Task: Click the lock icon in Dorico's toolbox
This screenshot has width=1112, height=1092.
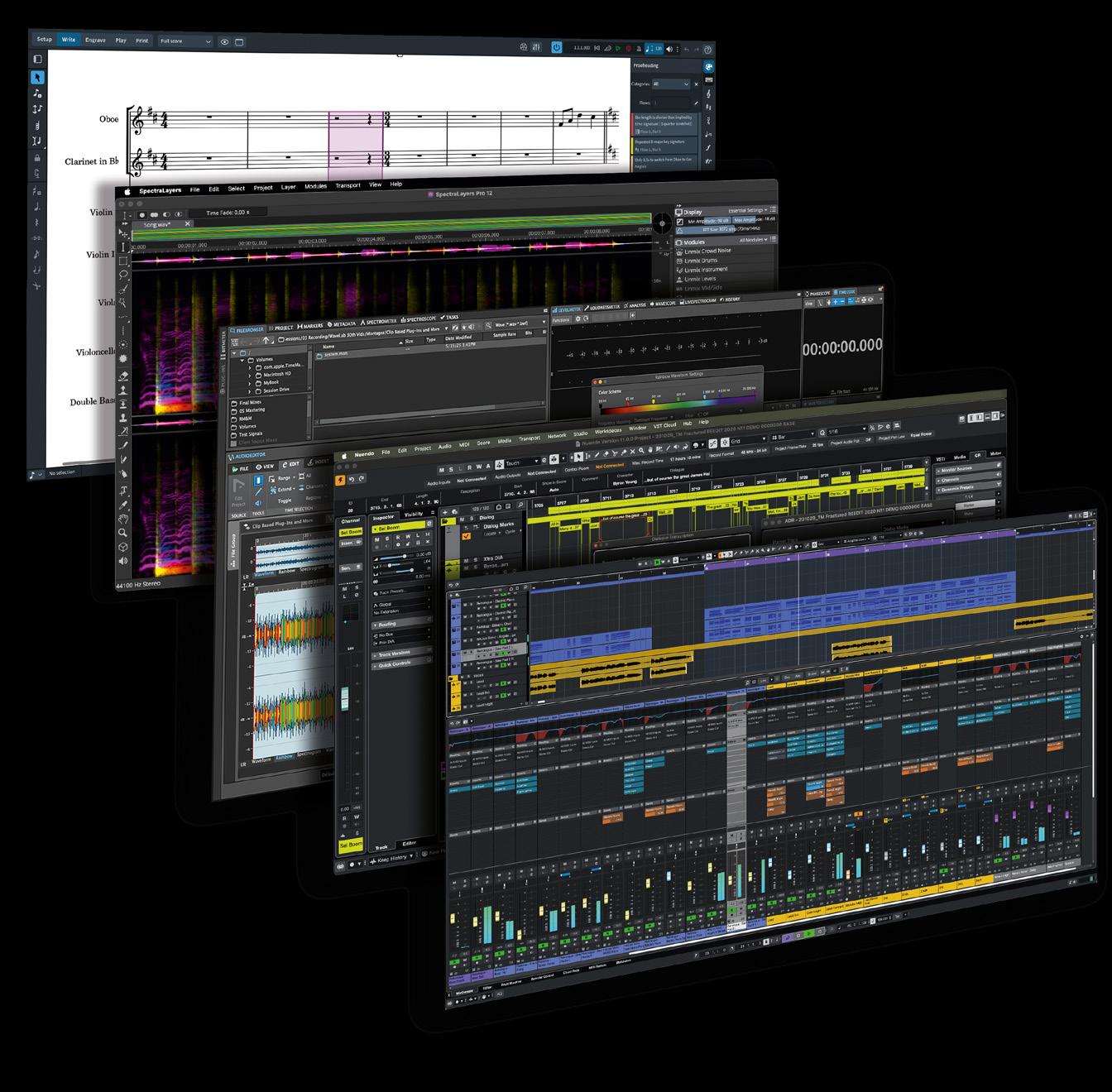Action: click(37, 157)
